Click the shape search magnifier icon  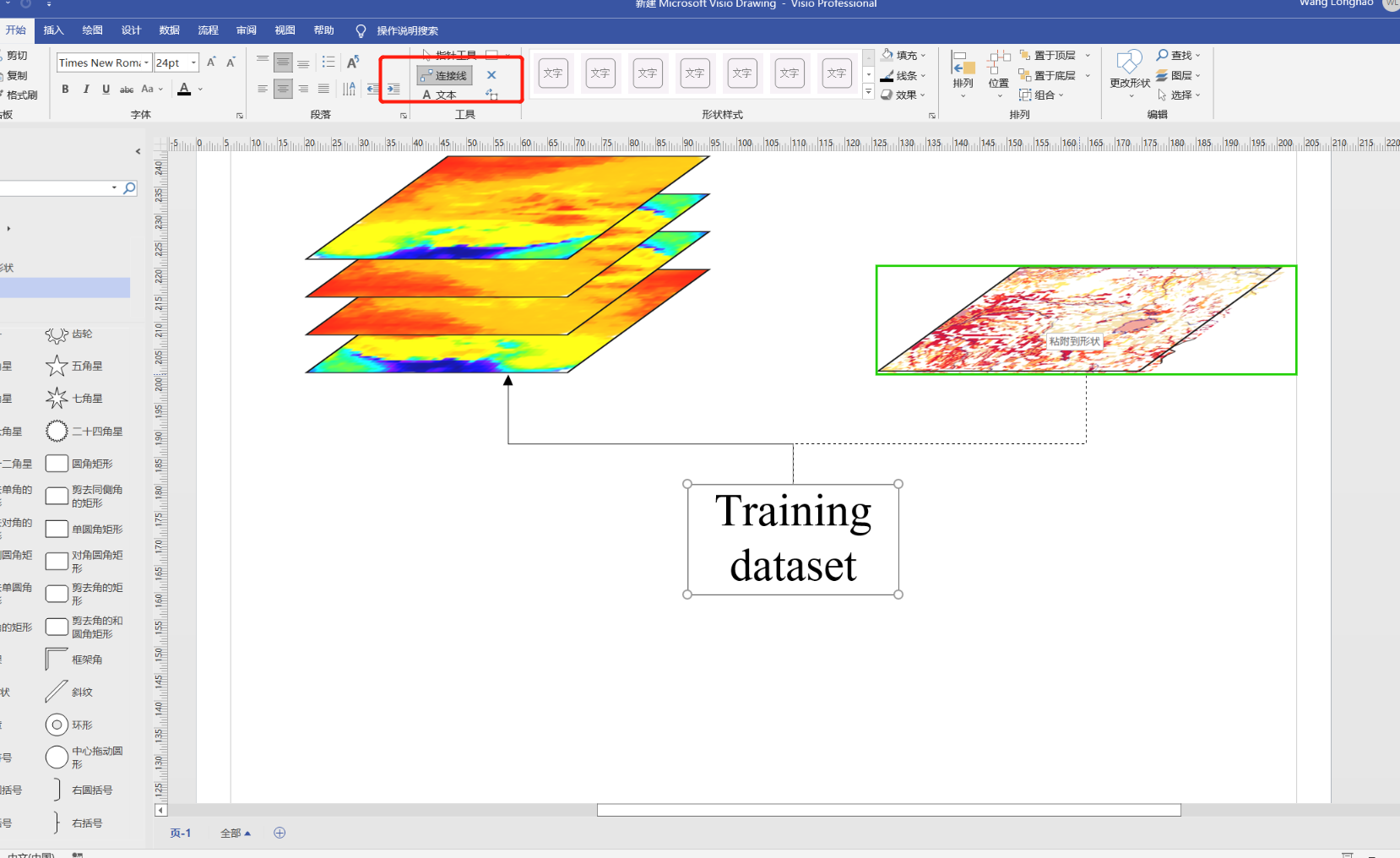pyautogui.click(x=129, y=187)
